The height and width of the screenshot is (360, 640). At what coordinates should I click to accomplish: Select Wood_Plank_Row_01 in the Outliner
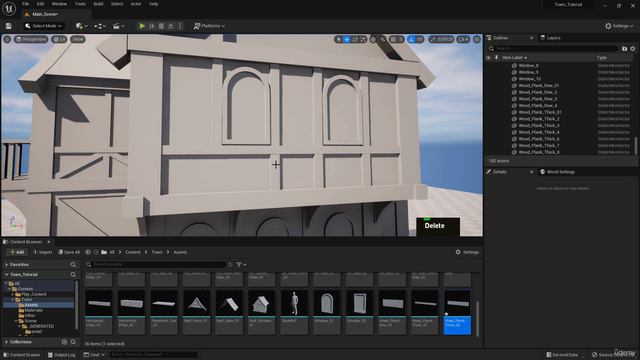539,85
